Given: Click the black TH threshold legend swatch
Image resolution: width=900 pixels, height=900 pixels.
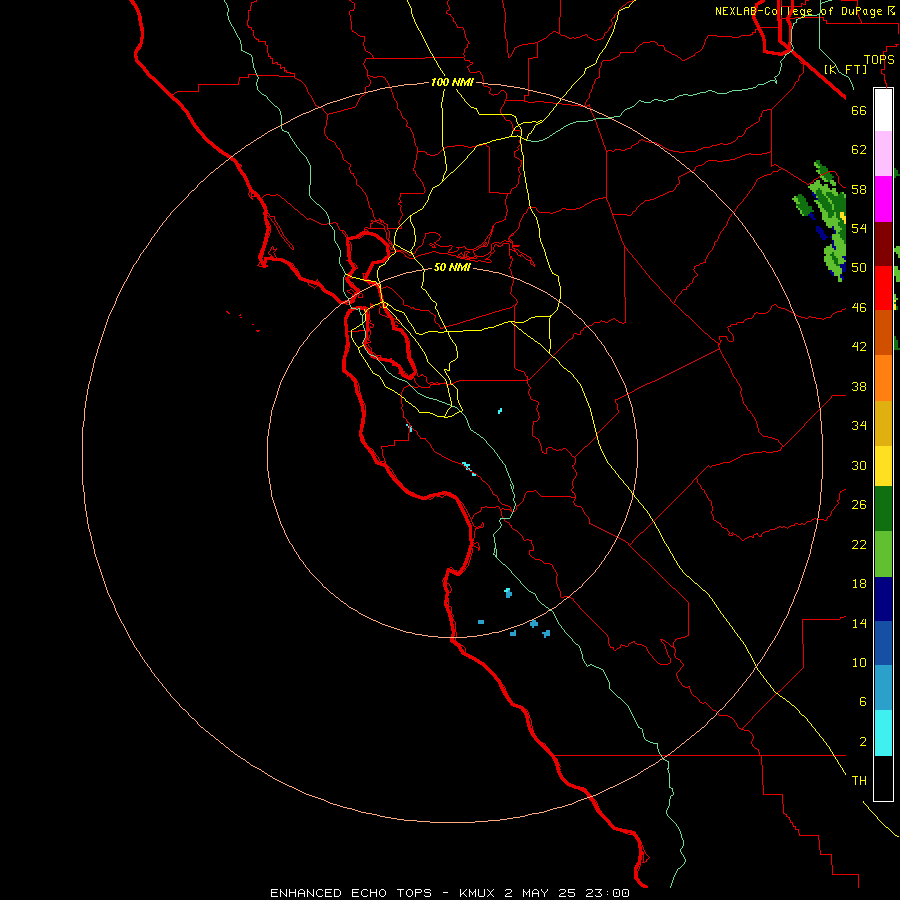Looking at the screenshot, I should click(883, 778).
